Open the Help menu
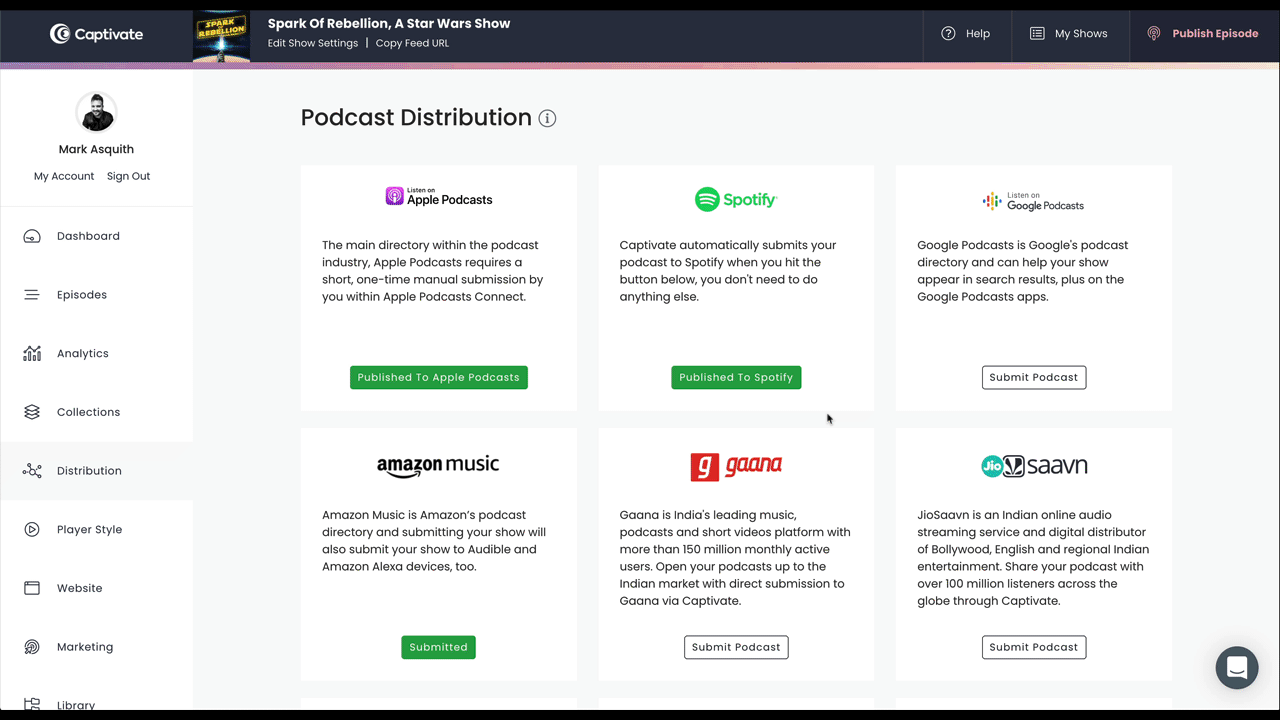1280x720 pixels. pyautogui.click(x=966, y=33)
